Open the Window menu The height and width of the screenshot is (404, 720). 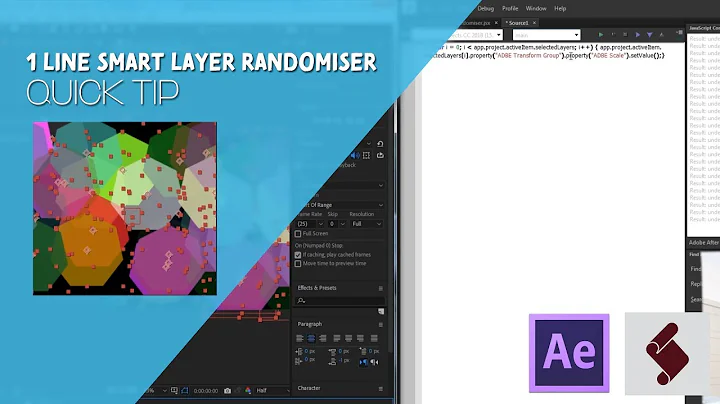536,8
